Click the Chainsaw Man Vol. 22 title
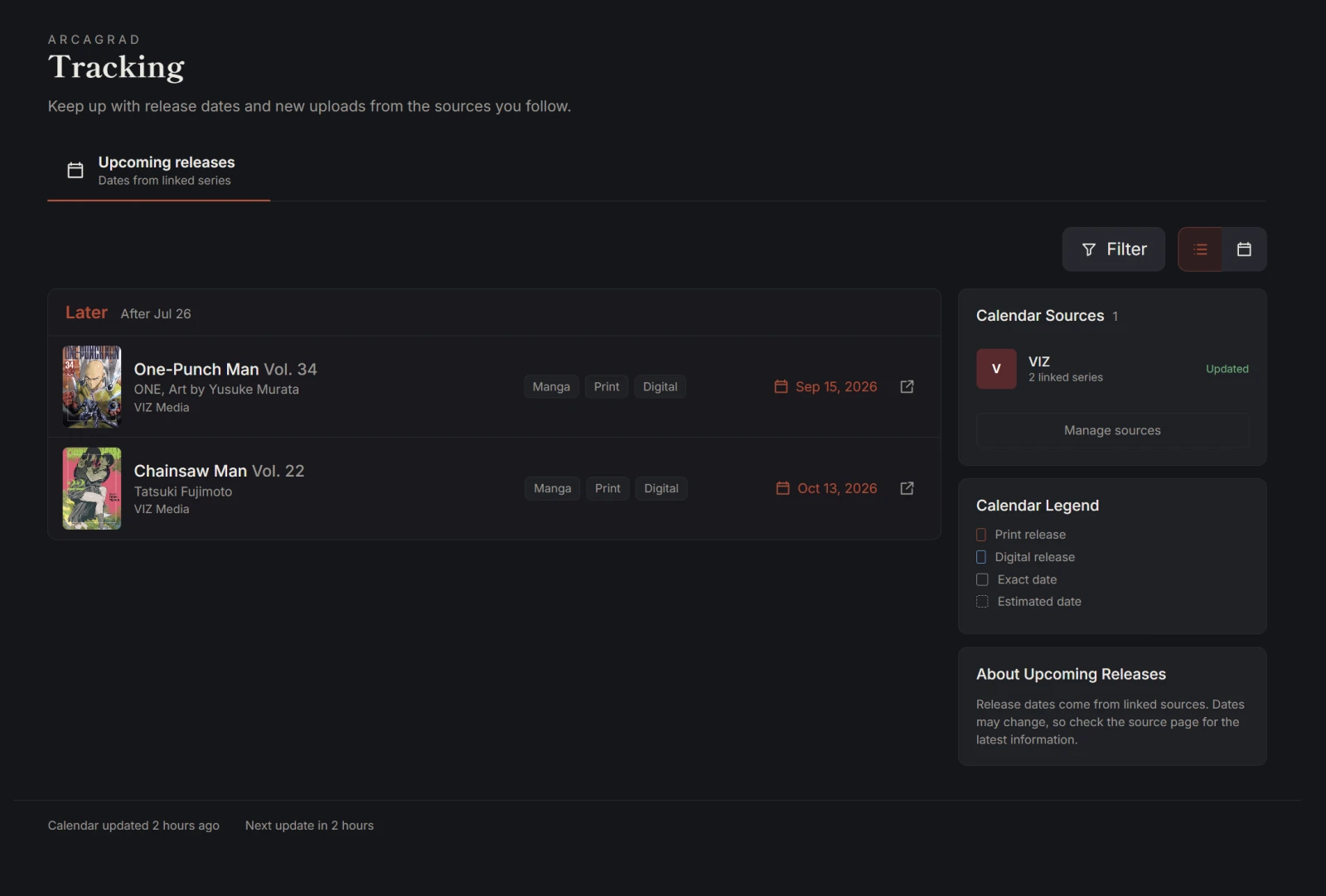Image resolution: width=1326 pixels, height=896 pixels. coord(219,471)
